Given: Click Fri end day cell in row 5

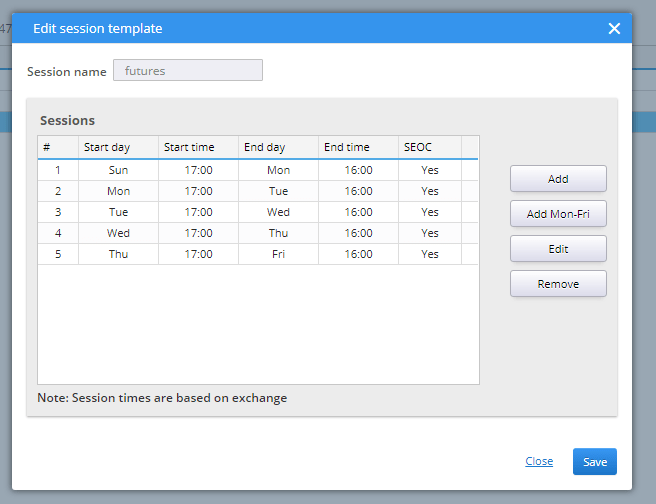Looking at the screenshot, I should (278, 254).
